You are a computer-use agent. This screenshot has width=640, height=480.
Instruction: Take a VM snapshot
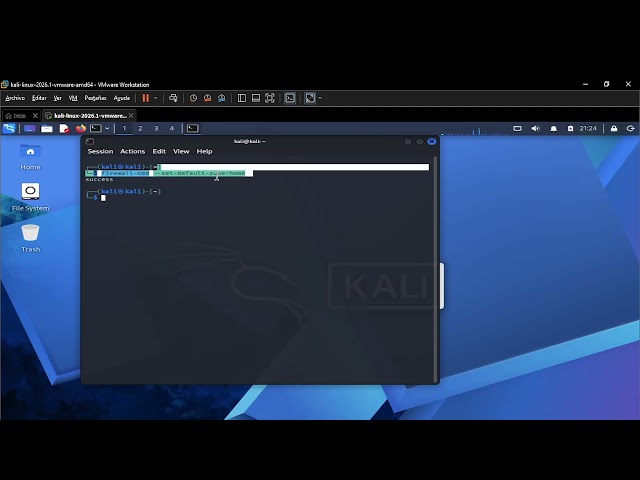pyautogui.click(x=193, y=98)
